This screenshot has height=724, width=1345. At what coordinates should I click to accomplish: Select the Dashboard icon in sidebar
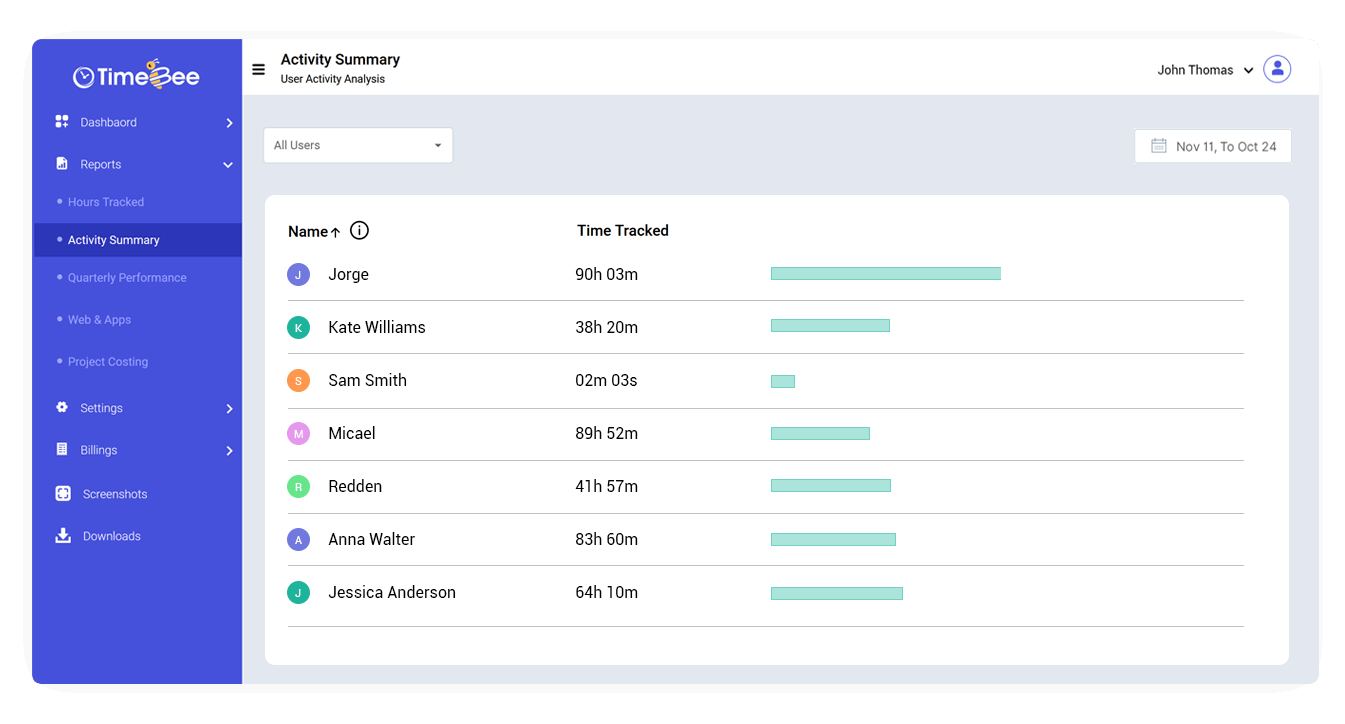(x=62, y=121)
